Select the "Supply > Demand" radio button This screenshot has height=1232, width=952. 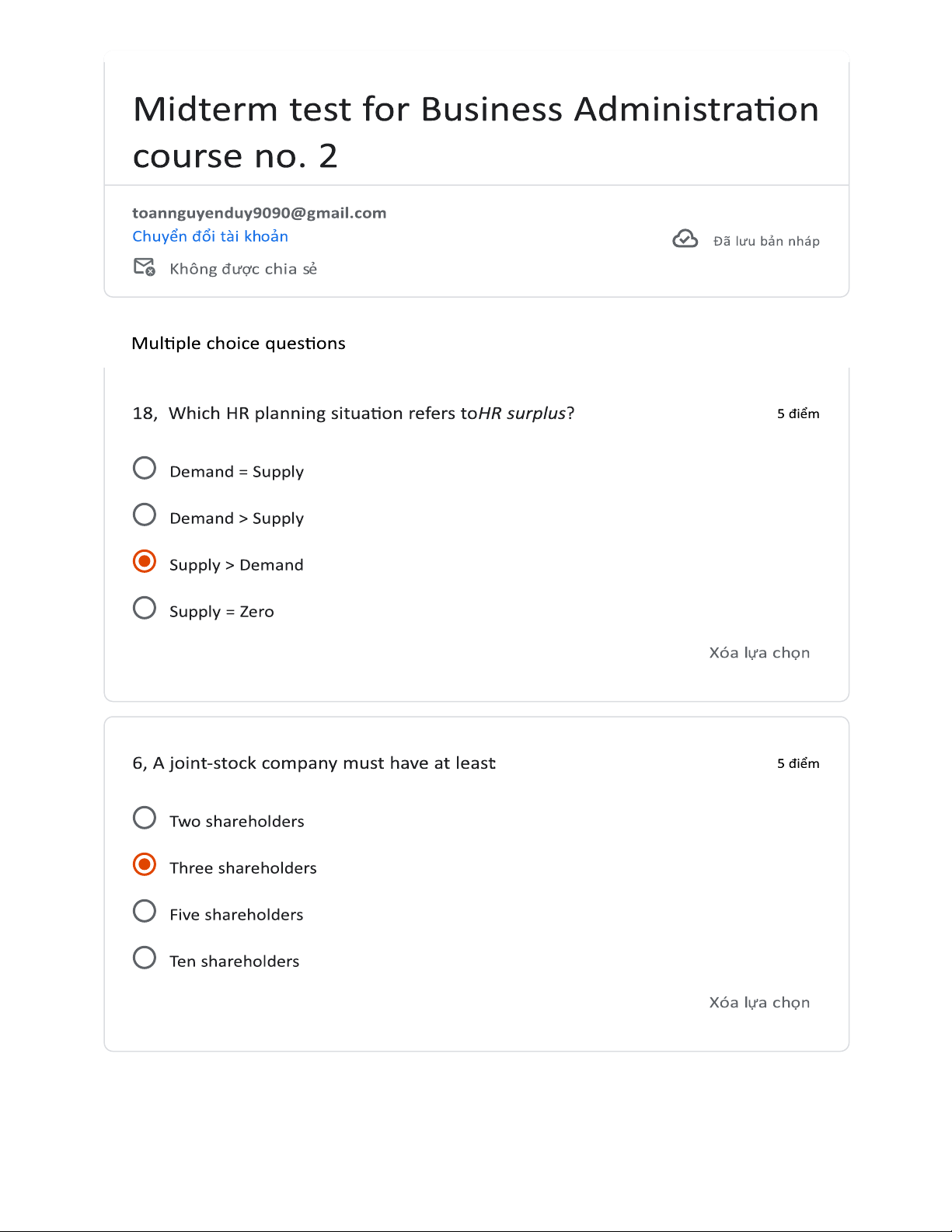[145, 562]
